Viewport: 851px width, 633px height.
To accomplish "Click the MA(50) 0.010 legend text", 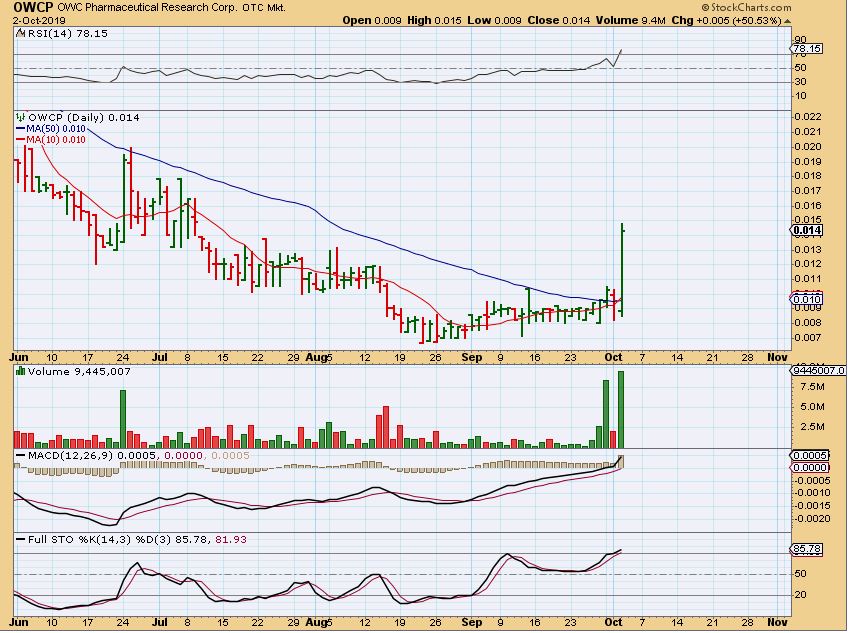I will (x=56, y=129).
